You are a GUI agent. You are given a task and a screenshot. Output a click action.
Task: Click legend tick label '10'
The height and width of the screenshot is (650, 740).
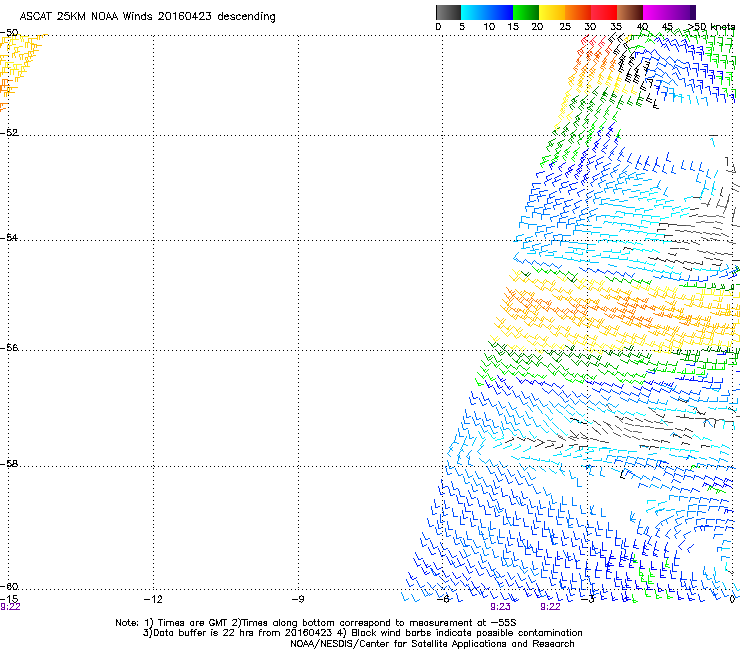[x=489, y=26]
